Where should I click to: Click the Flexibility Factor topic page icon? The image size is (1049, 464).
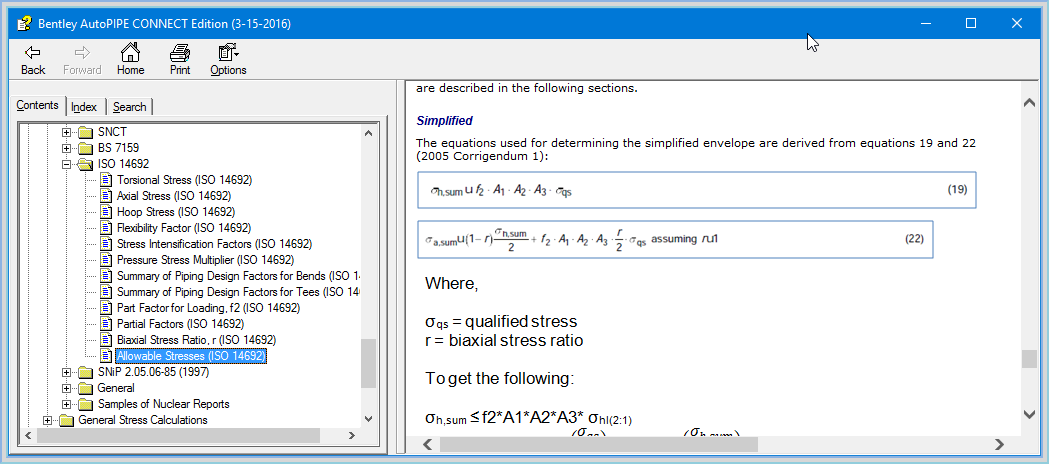click(106, 228)
